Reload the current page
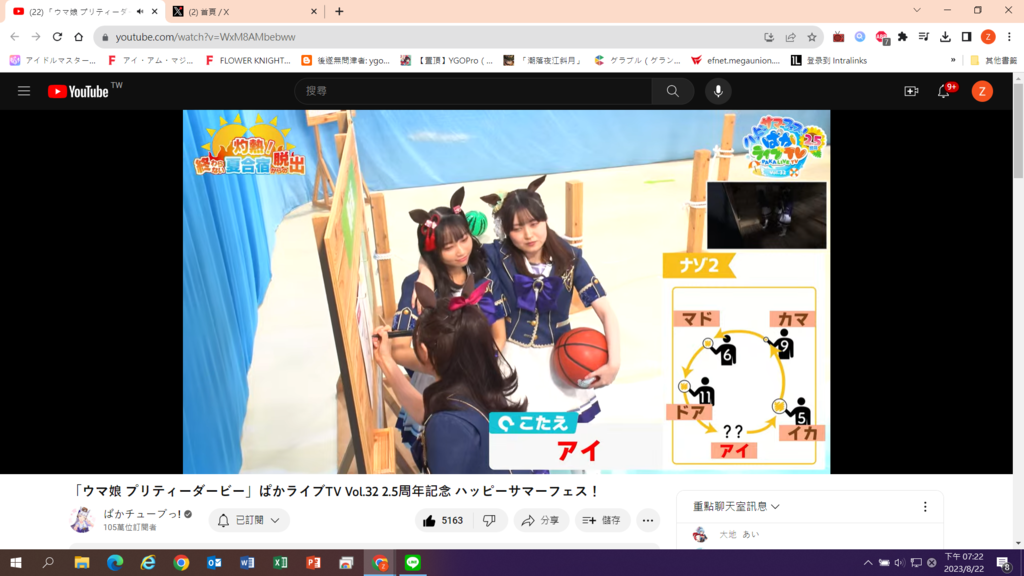The height and width of the screenshot is (576, 1024). (57, 37)
